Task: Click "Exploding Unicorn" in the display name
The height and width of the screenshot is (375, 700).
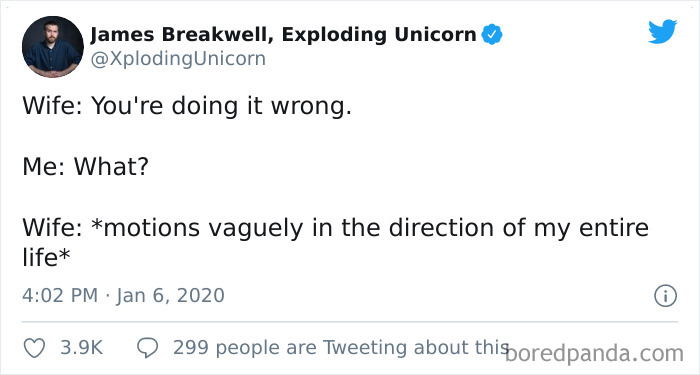Action: [x=379, y=34]
